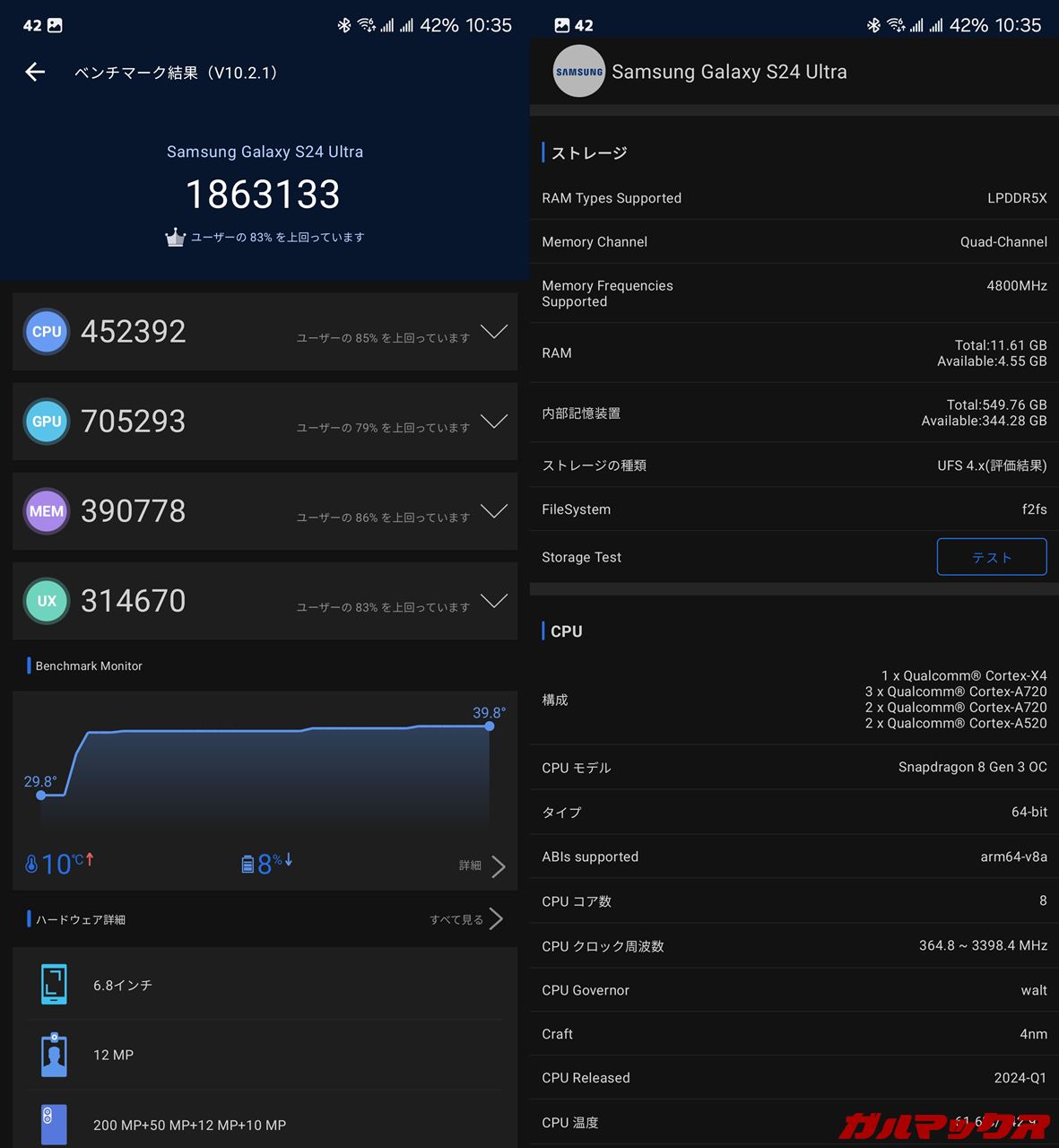This screenshot has height=1148, width=1059.
Task: Open すべて見る hardware details link
Action: [466, 919]
